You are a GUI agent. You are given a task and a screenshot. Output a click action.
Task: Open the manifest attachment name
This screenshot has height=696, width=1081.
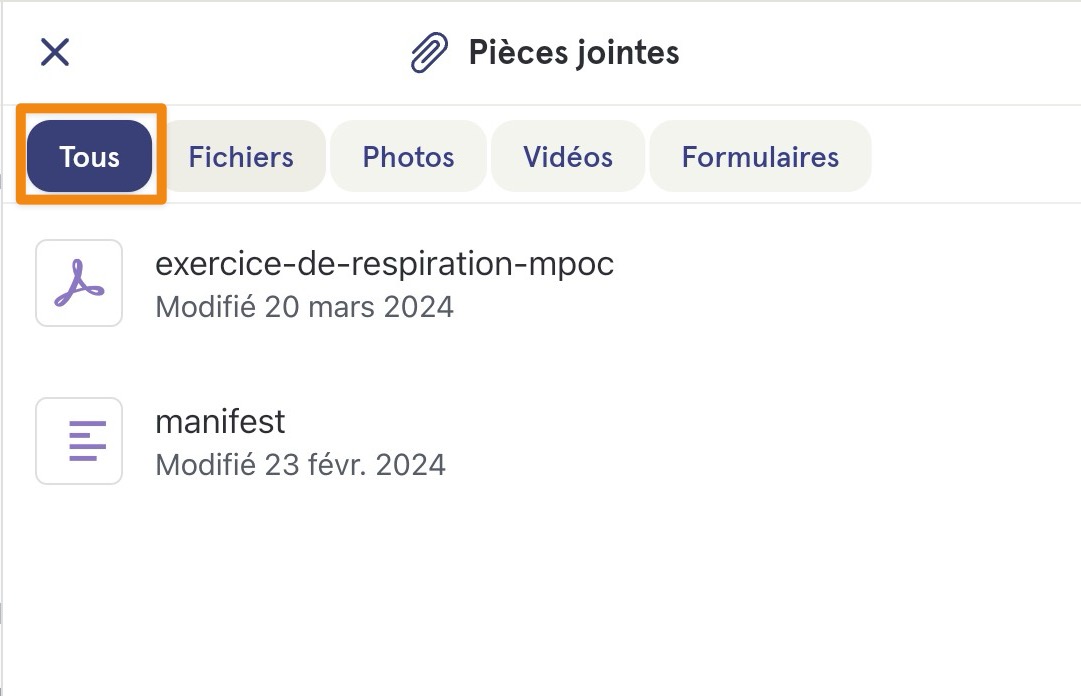pyautogui.click(x=220, y=421)
